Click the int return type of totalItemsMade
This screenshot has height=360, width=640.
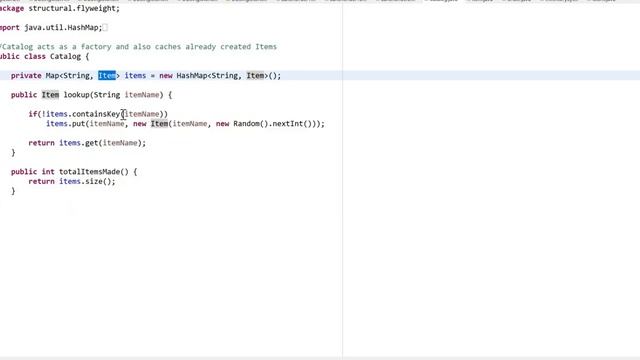click(x=48, y=171)
